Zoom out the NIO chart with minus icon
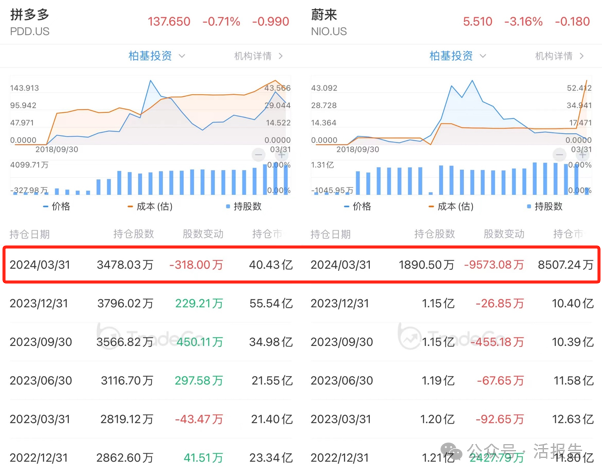 tap(560, 155)
